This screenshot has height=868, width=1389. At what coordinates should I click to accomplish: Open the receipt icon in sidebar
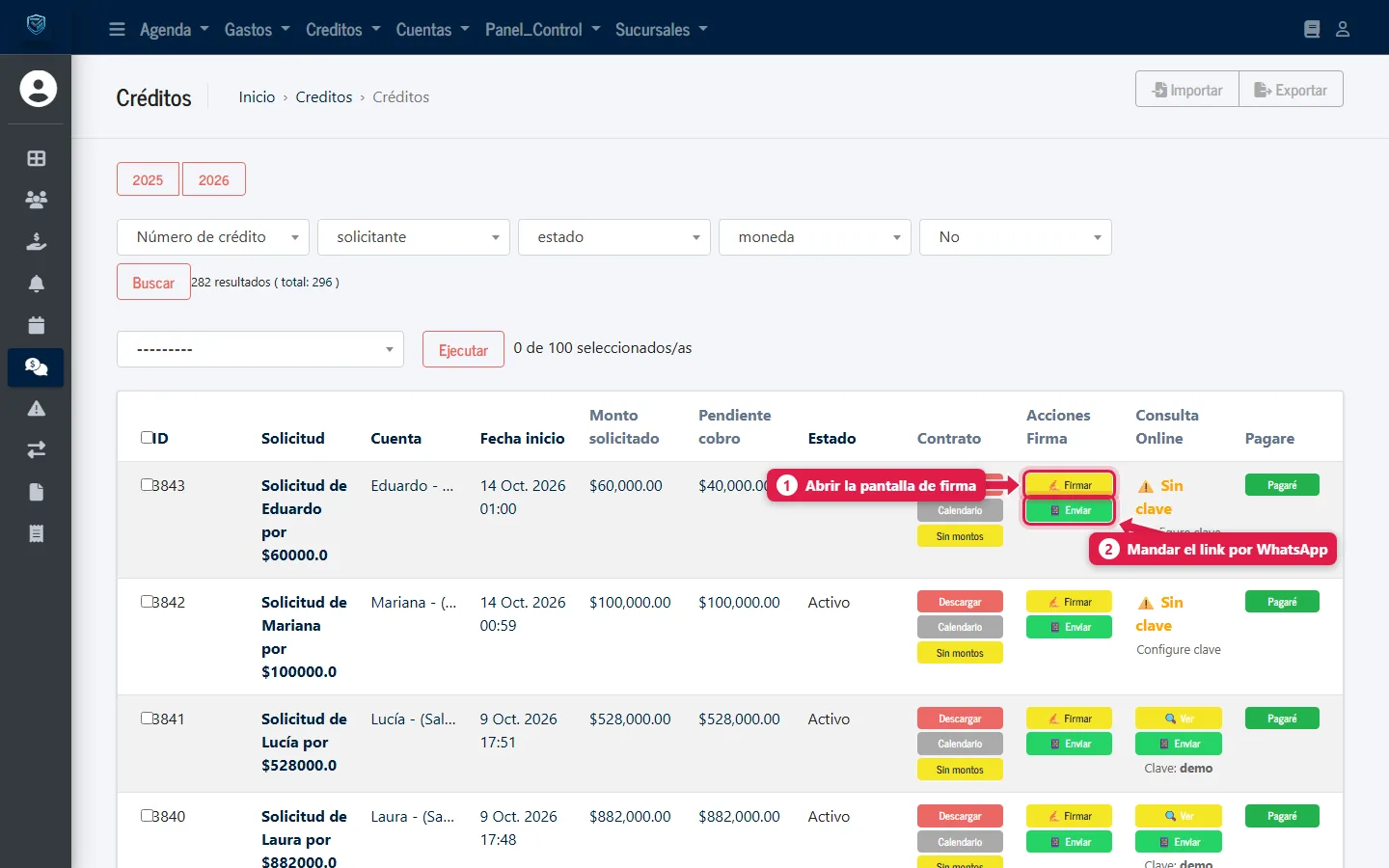pyautogui.click(x=37, y=533)
